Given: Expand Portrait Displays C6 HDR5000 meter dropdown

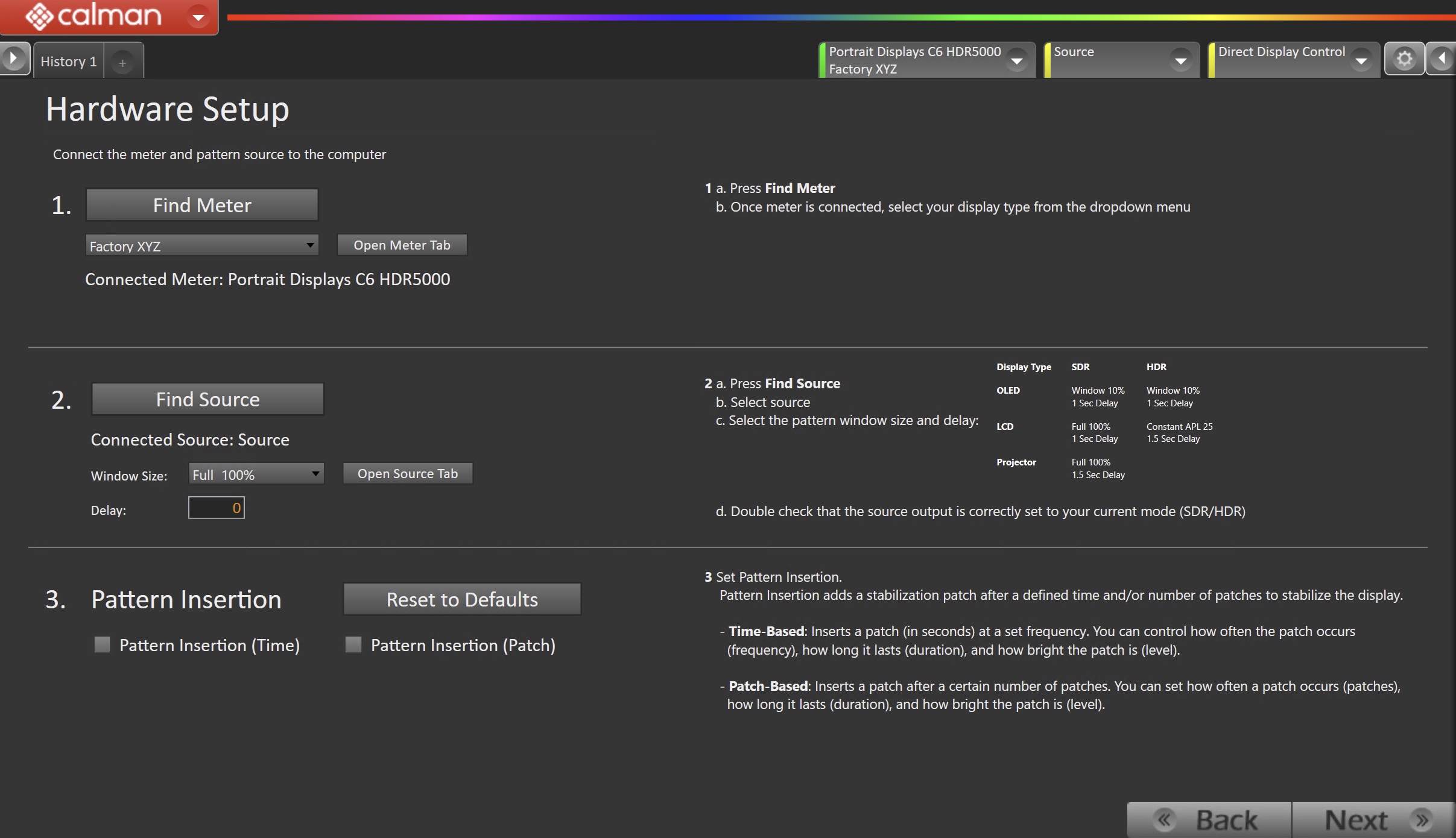Looking at the screenshot, I should click(1016, 61).
